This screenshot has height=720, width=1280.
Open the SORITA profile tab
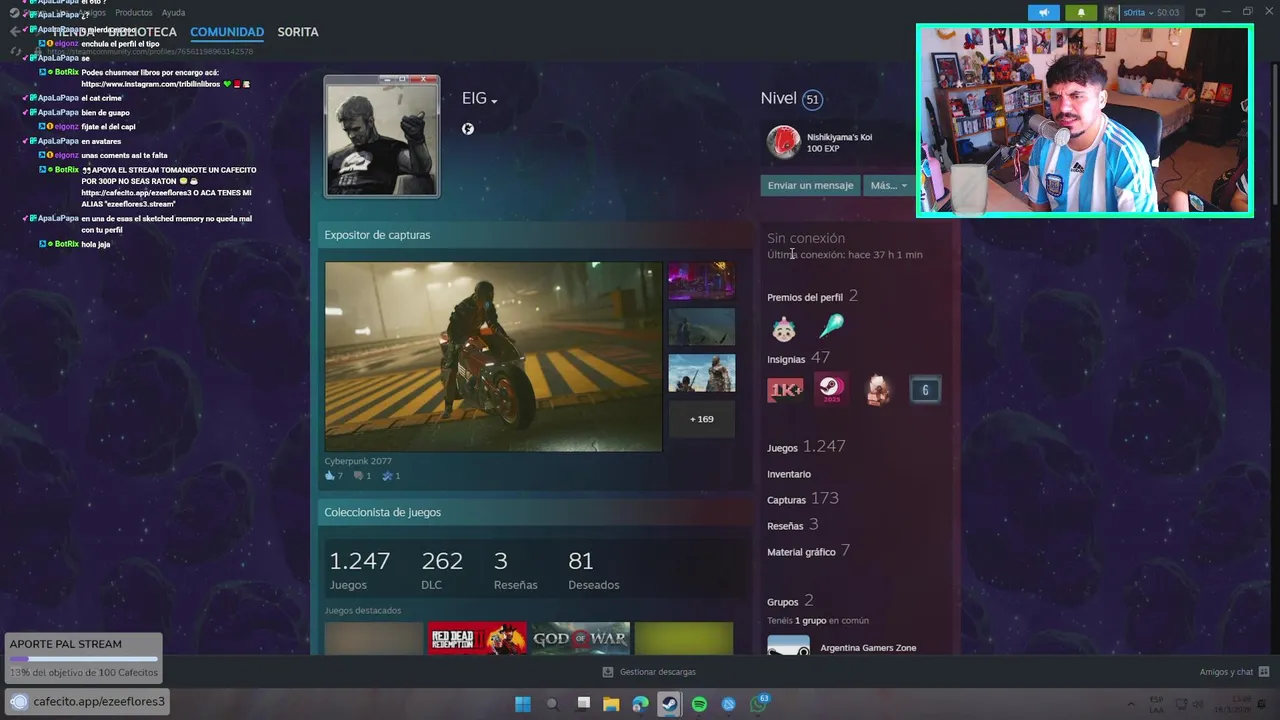pyautogui.click(x=298, y=32)
